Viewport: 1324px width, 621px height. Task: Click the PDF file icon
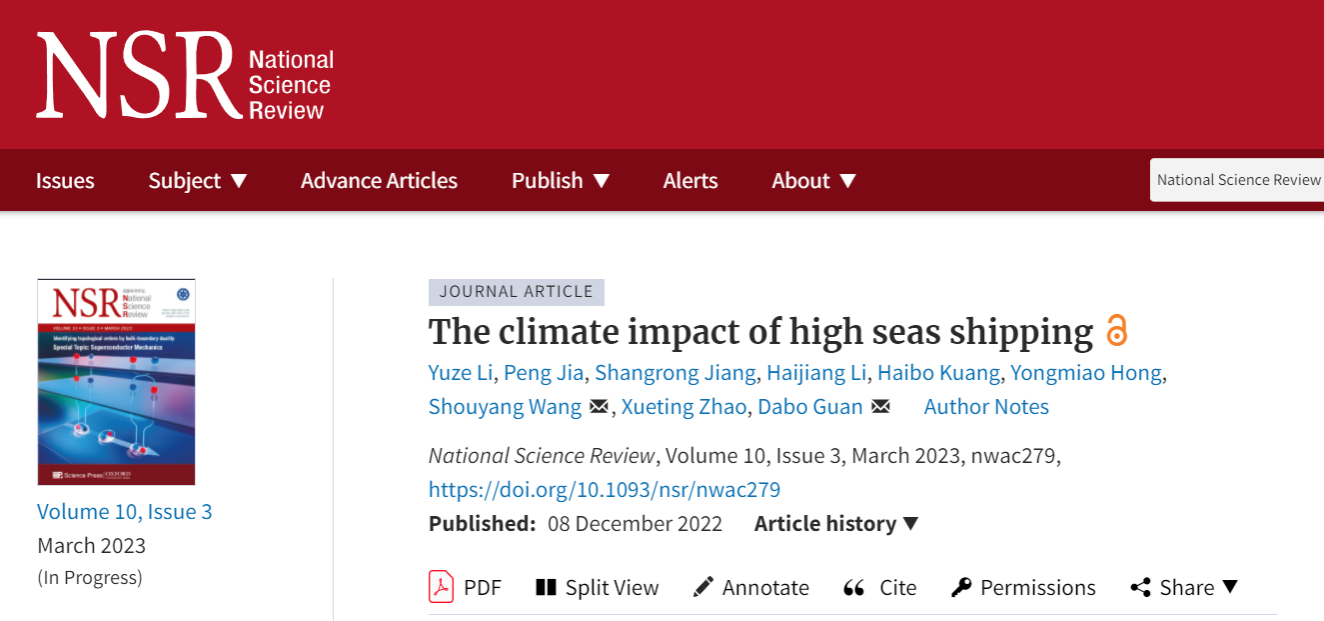click(441, 587)
